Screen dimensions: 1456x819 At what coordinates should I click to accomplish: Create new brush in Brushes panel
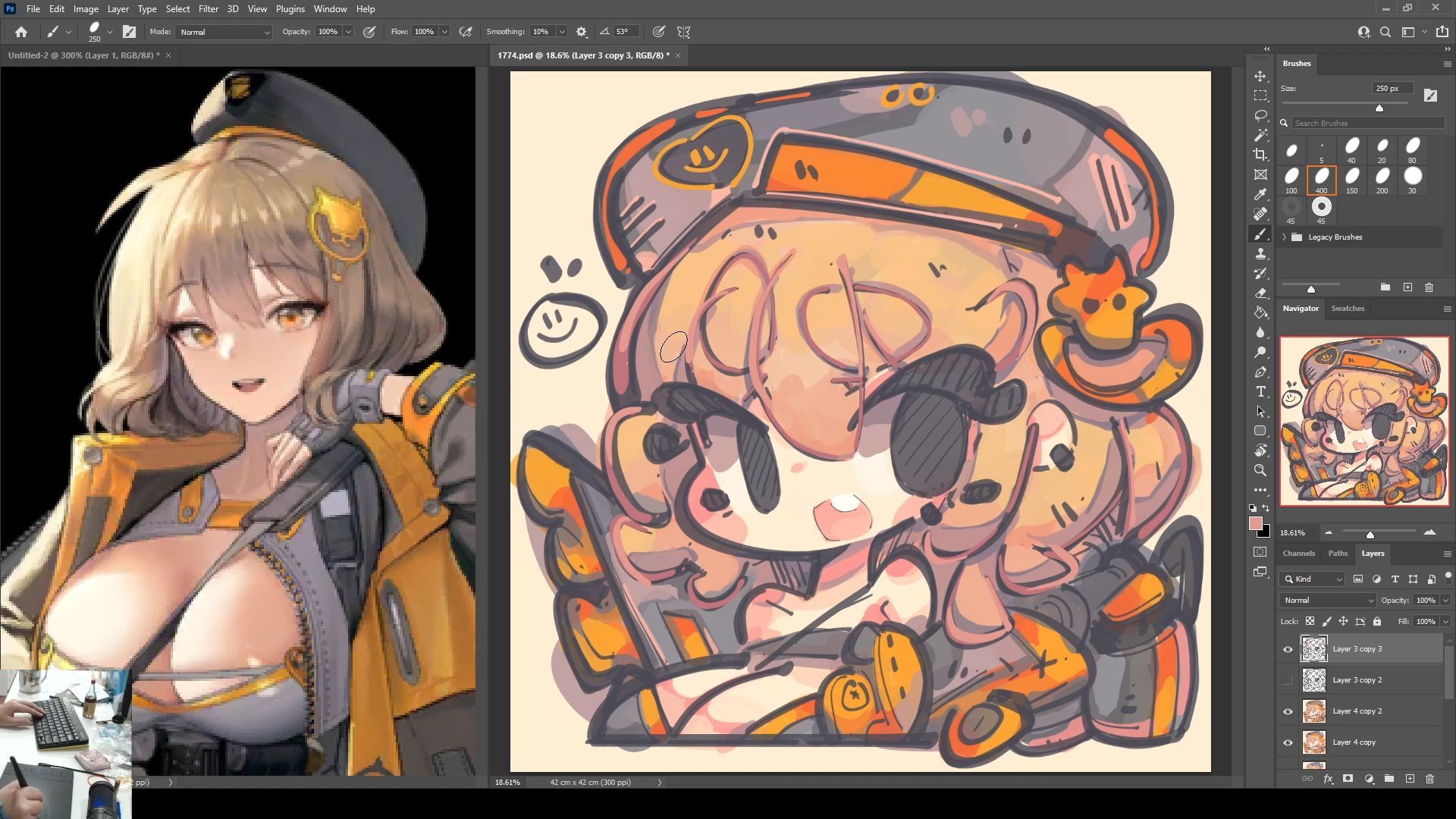click(1407, 287)
